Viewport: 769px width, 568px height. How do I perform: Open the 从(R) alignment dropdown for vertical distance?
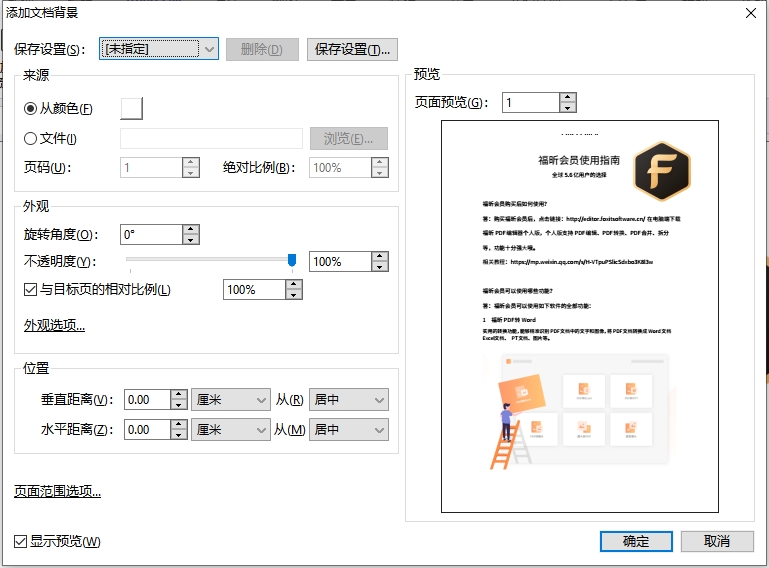[349, 400]
